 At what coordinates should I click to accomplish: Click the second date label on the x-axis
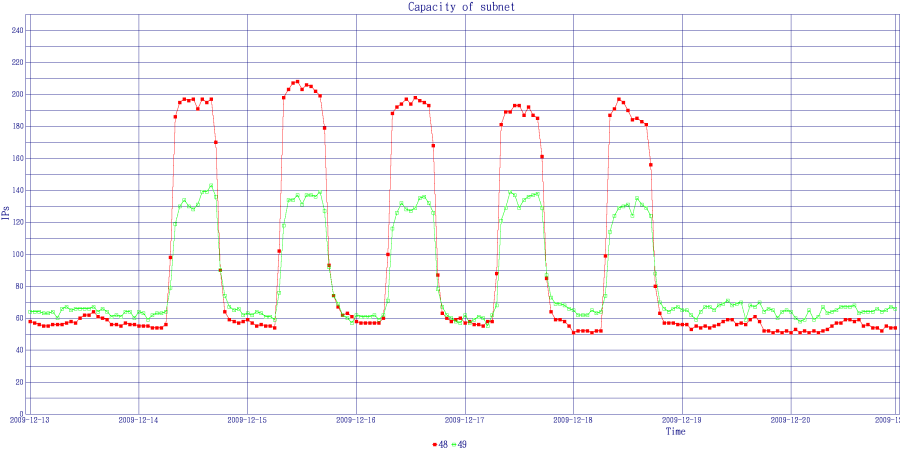coord(138,422)
